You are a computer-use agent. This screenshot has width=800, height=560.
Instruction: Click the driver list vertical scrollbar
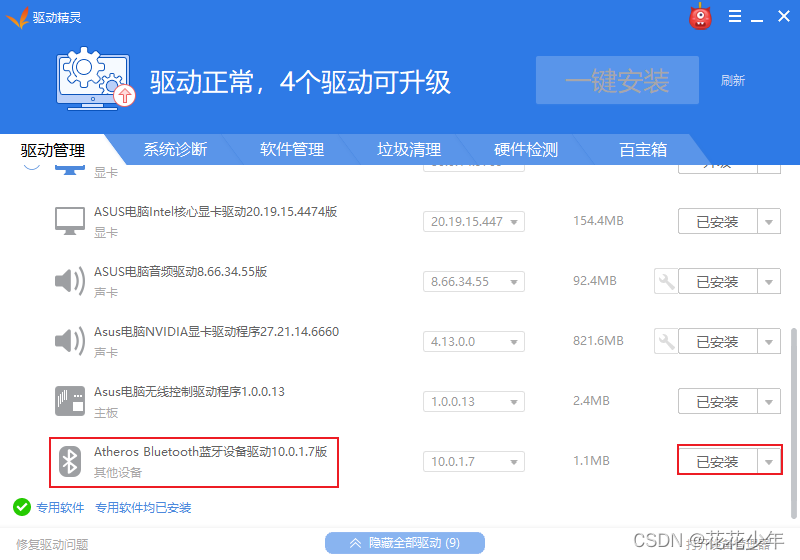tap(793, 423)
